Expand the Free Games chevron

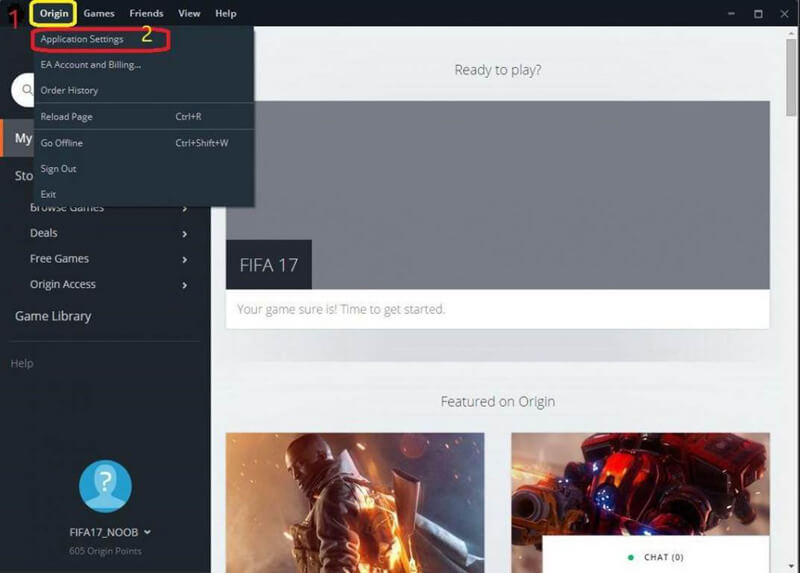pos(185,259)
